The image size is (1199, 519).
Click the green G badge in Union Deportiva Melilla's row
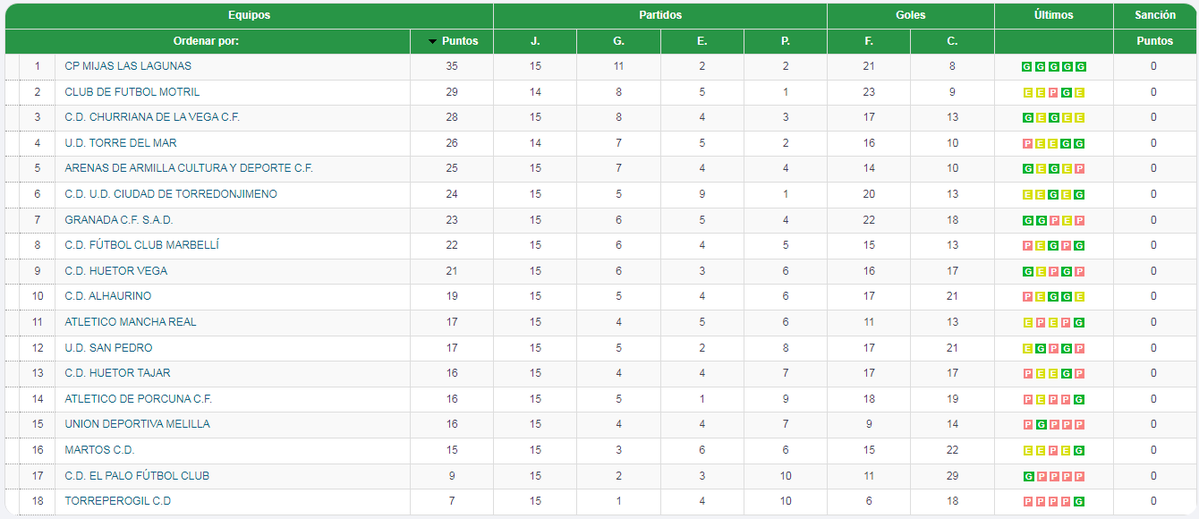click(x=1040, y=424)
